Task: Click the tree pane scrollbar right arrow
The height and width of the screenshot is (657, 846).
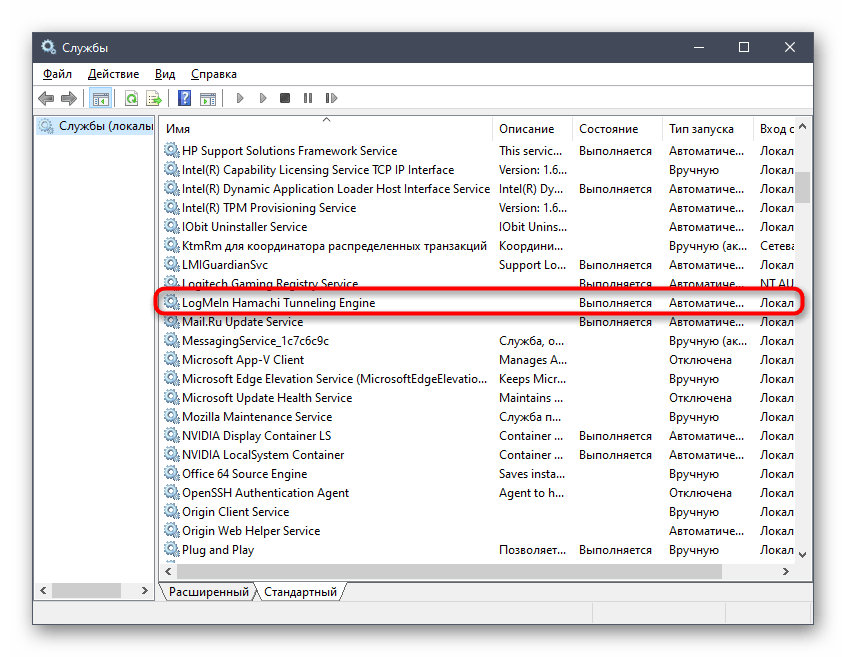Action: (x=145, y=591)
